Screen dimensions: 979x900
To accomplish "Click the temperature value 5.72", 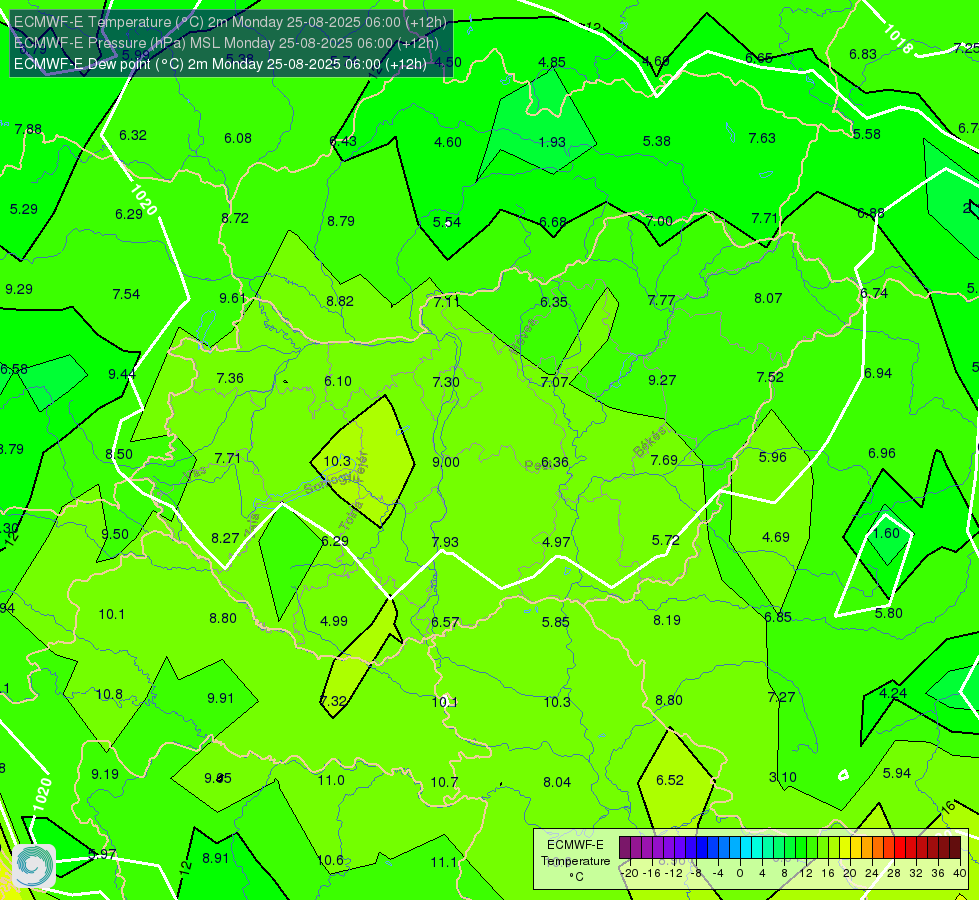I will (666, 540).
